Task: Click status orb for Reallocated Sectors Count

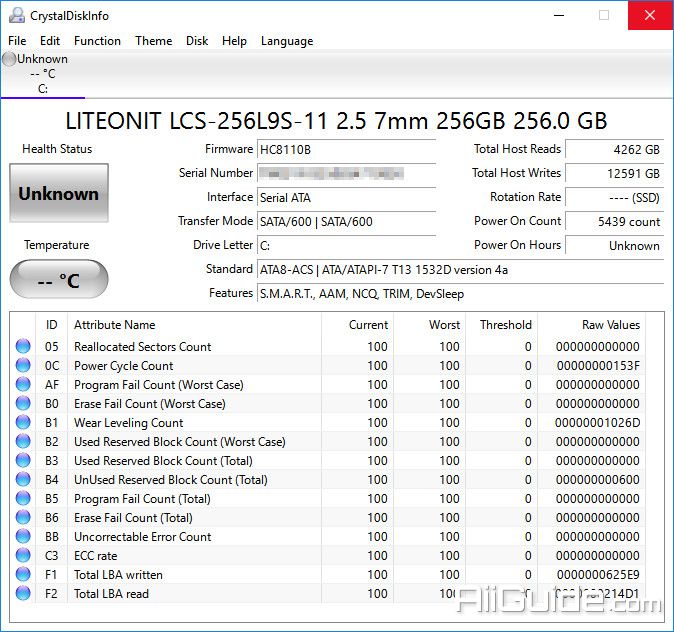Action: coord(23,346)
